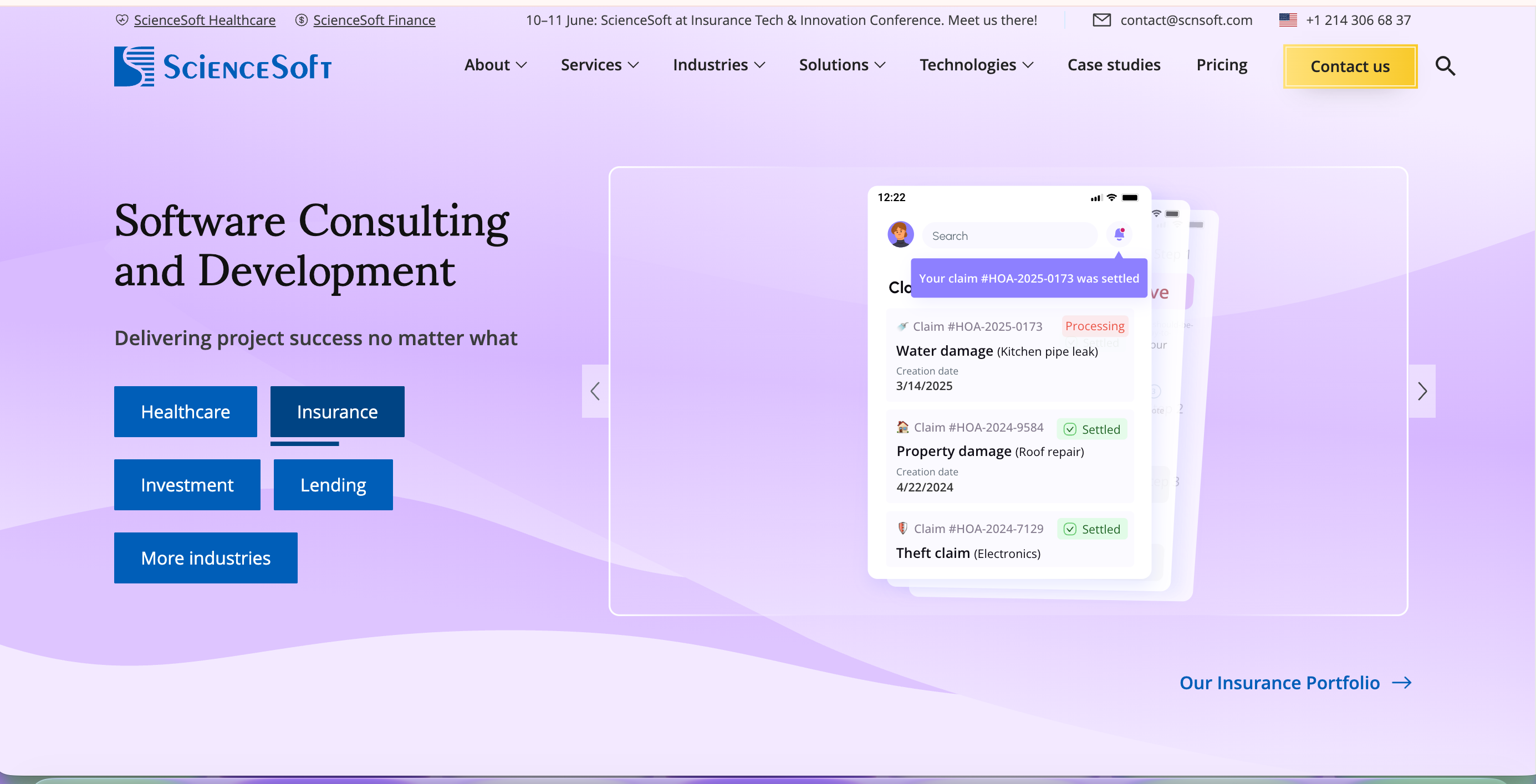Click the envelope email icon
The width and height of the screenshot is (1536, 784).
[1101, 21]
